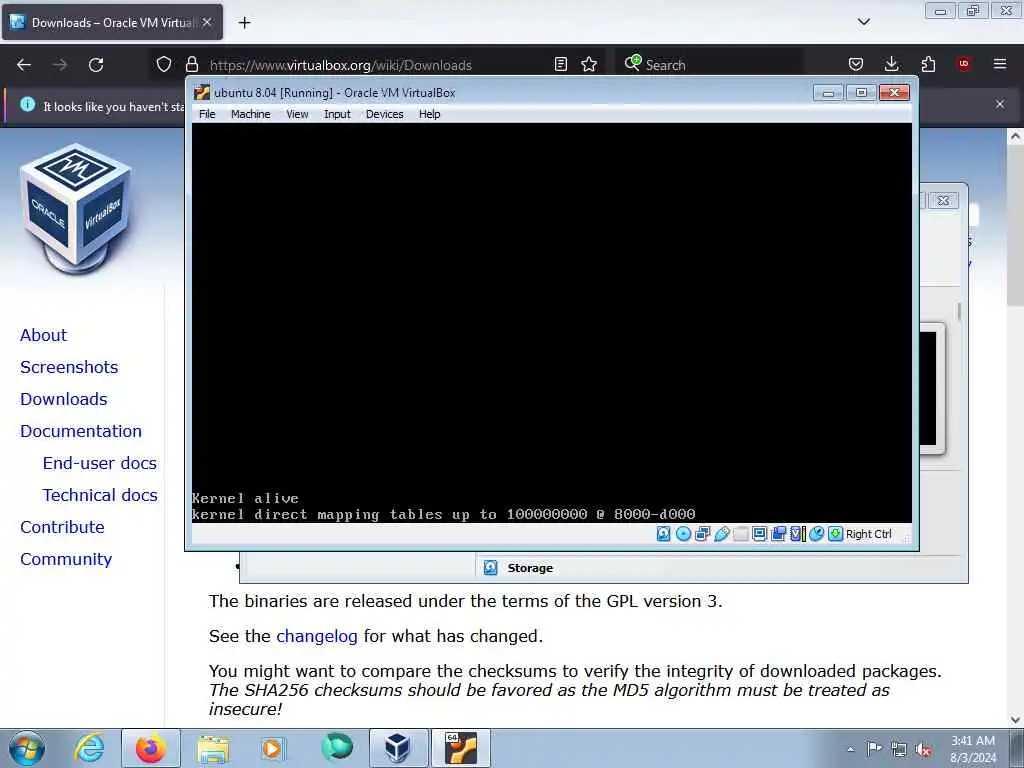
Task: Open the Windows Start orb
Action: click(27, 748)
